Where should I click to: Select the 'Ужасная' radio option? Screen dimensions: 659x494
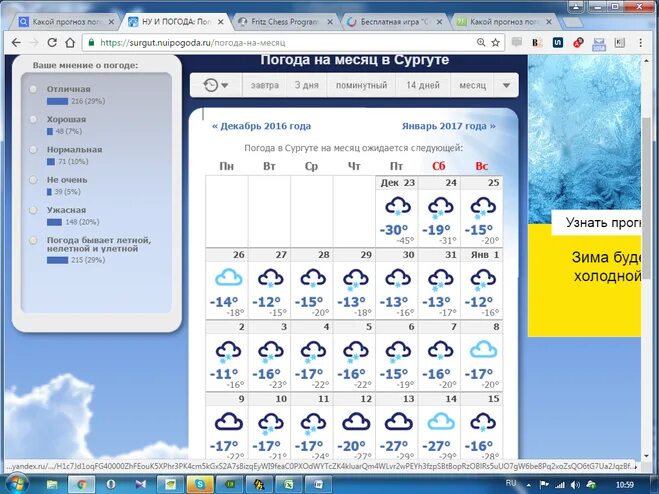pos(33,210)
